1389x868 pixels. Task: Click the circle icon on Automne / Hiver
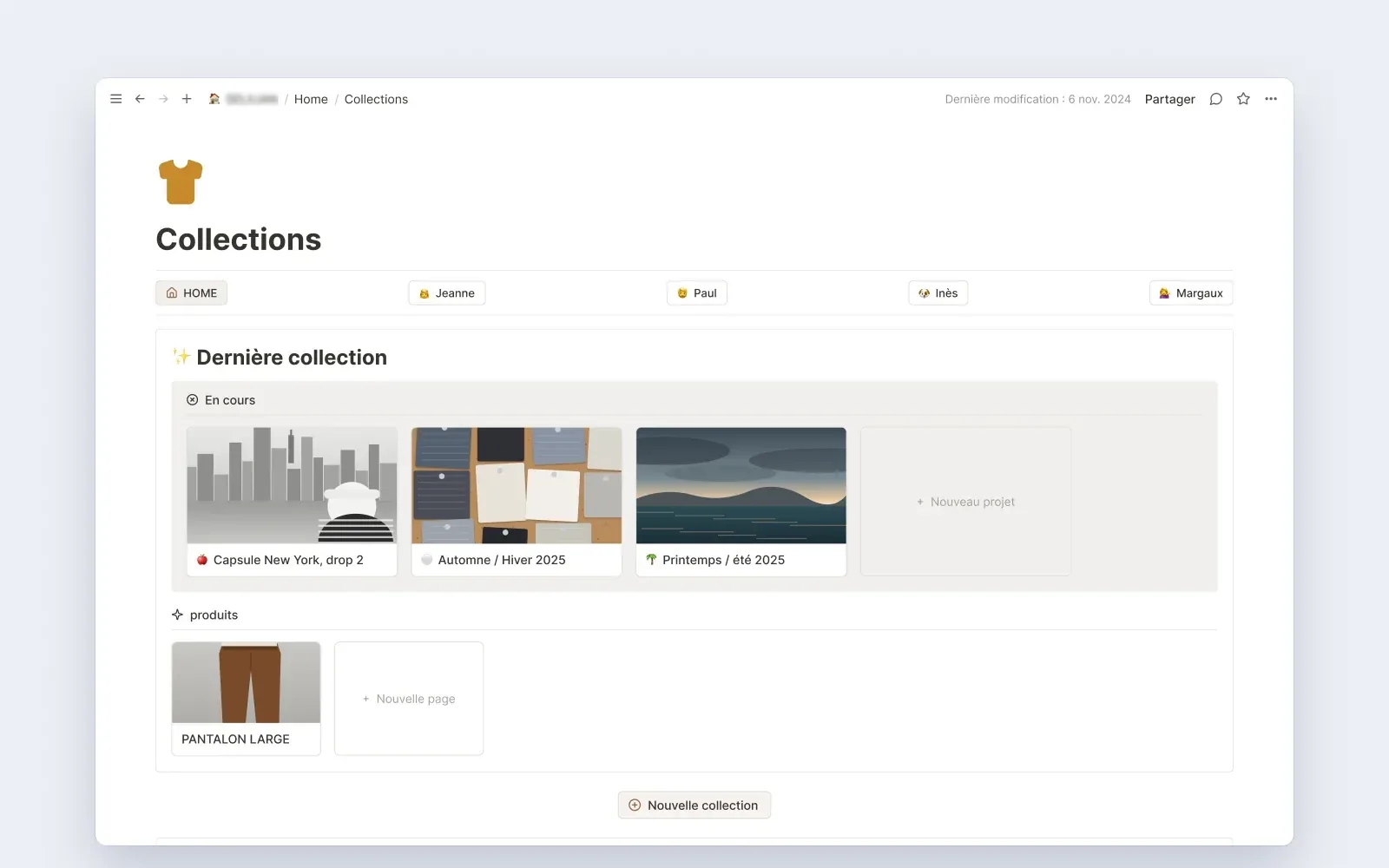426,560
